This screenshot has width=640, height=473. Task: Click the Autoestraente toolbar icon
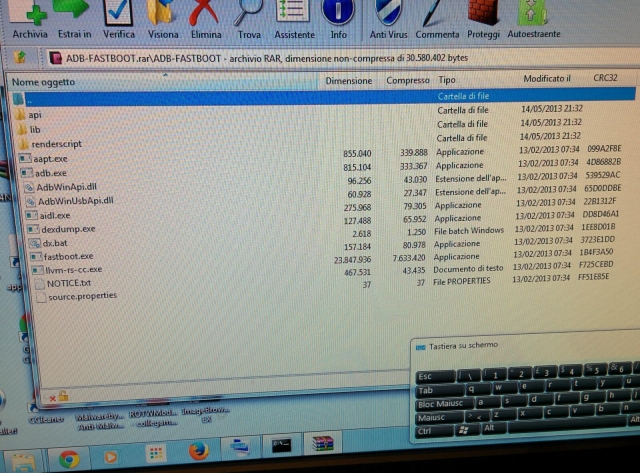click(x=533, y=18)
